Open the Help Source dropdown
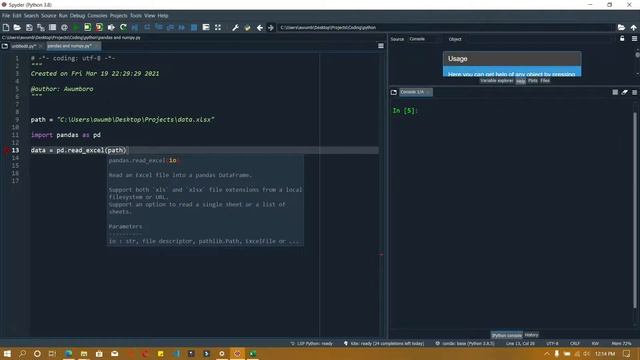Image resolution: width=640 pixels, height=360 pixels. (424, 39)
